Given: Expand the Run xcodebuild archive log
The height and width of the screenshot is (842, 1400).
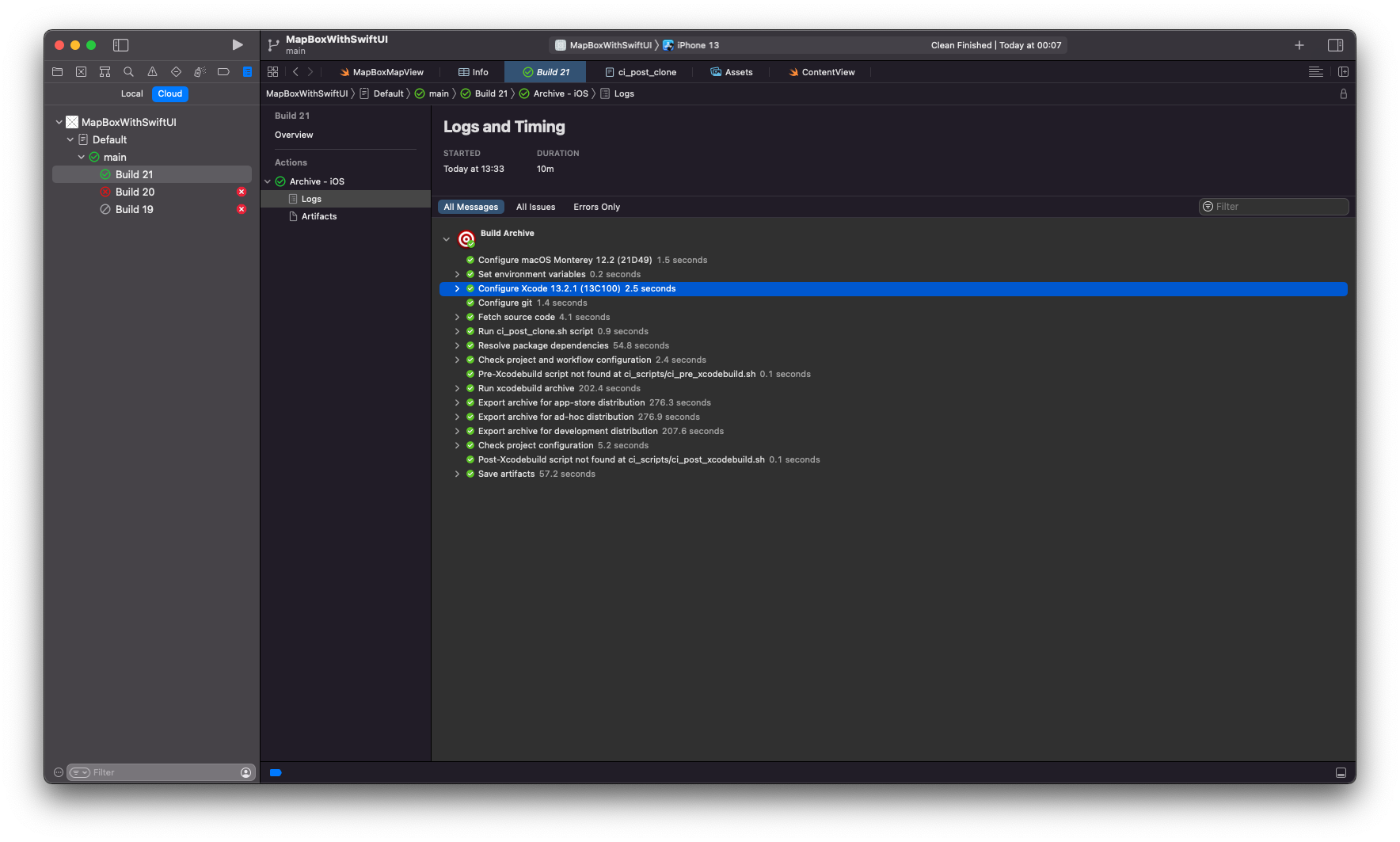Looking at the screenshot, I should point(457,389).
